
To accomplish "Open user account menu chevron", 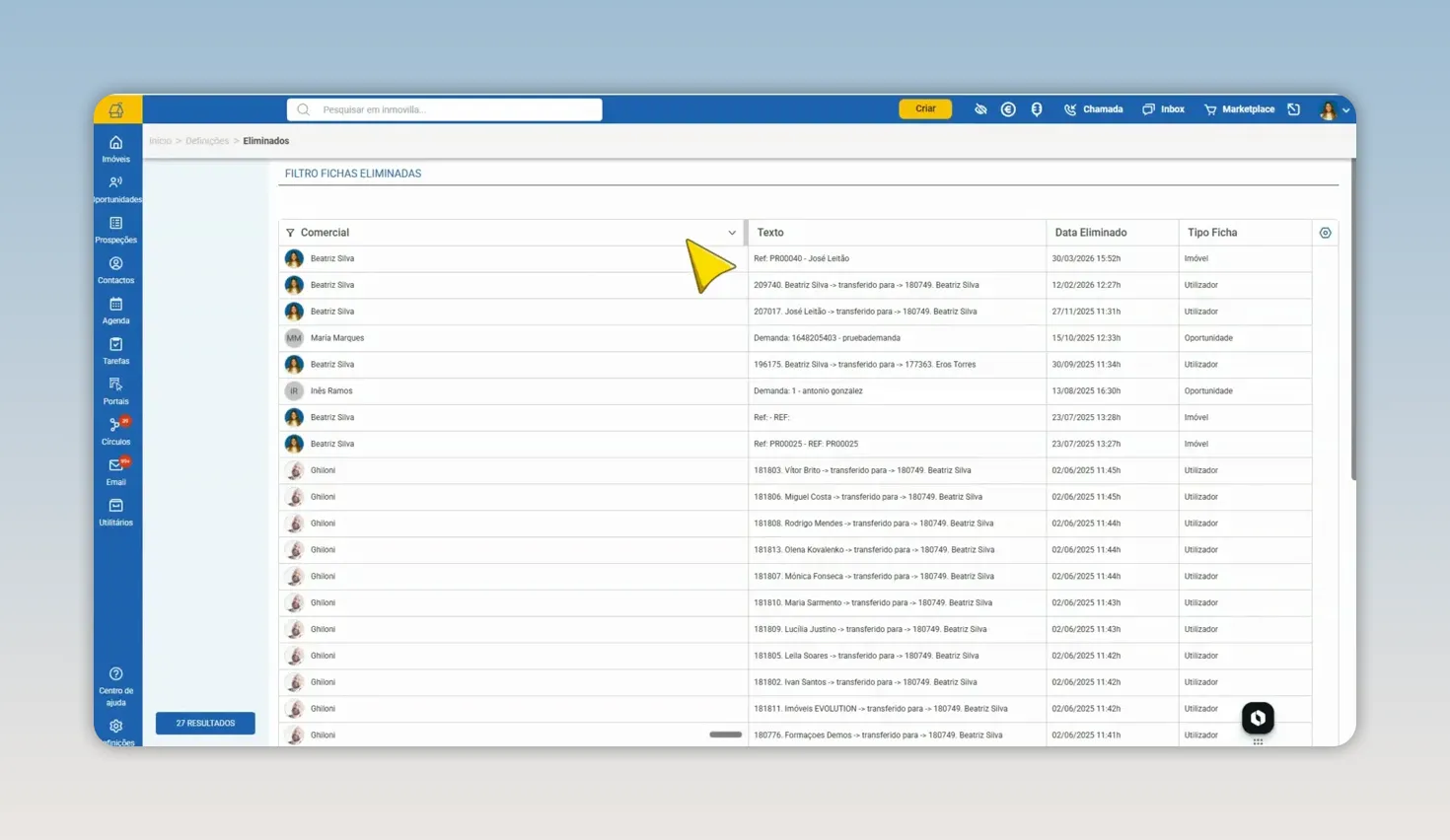I will click(1345, 110).
